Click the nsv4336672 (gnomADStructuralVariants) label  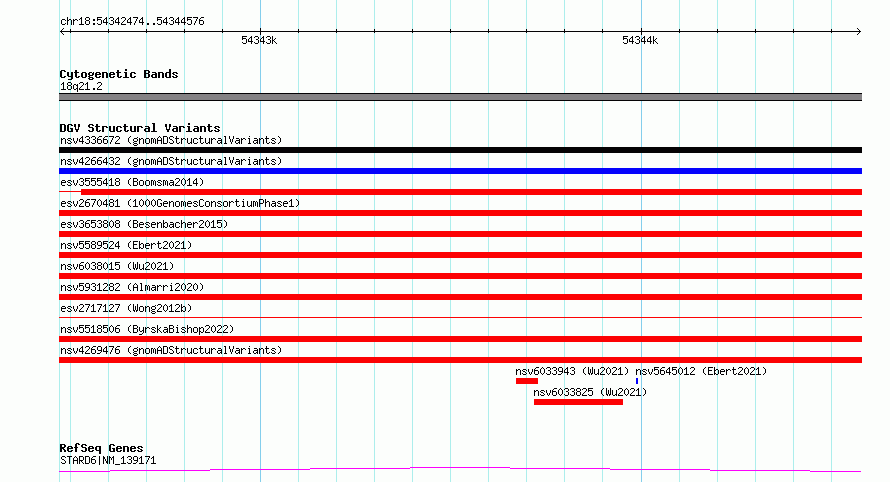point(171,140)
